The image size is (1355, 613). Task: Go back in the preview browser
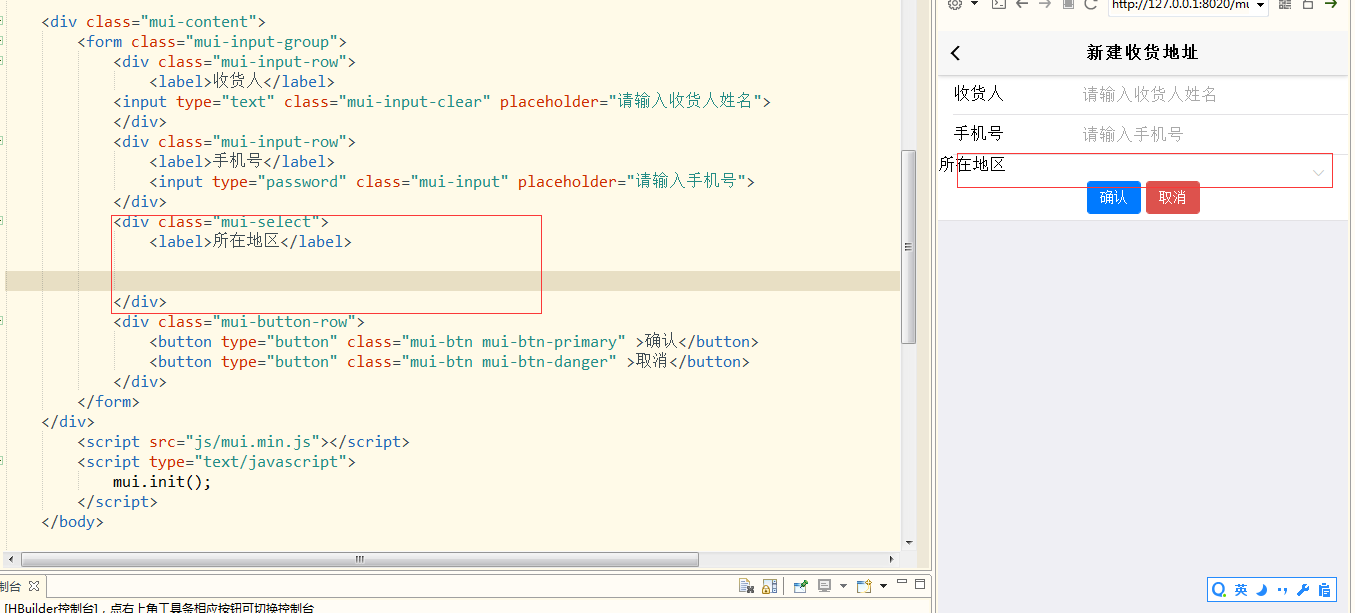click(1022, 5)
